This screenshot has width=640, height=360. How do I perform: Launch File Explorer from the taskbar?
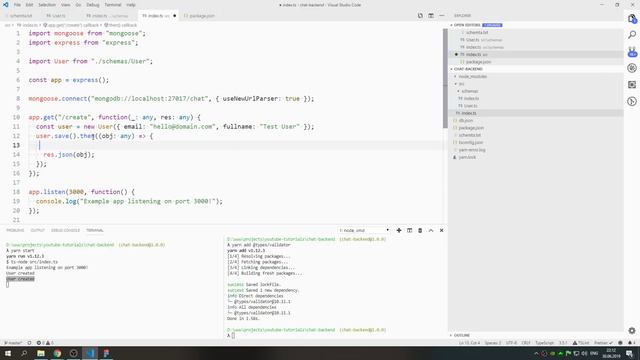click(41, 353)
